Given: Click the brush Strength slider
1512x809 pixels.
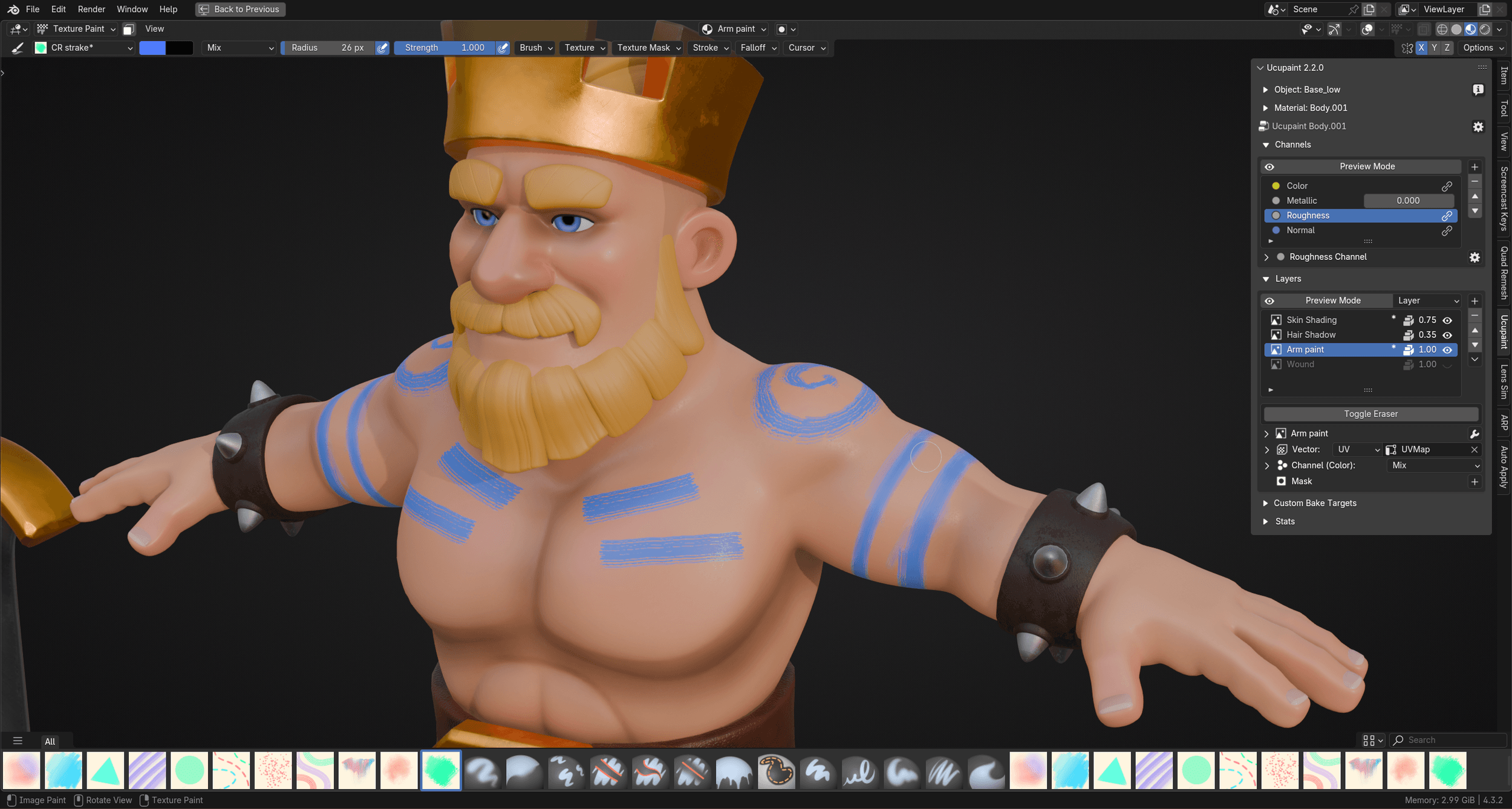Looking at the screenshot, I should point(445,48).
